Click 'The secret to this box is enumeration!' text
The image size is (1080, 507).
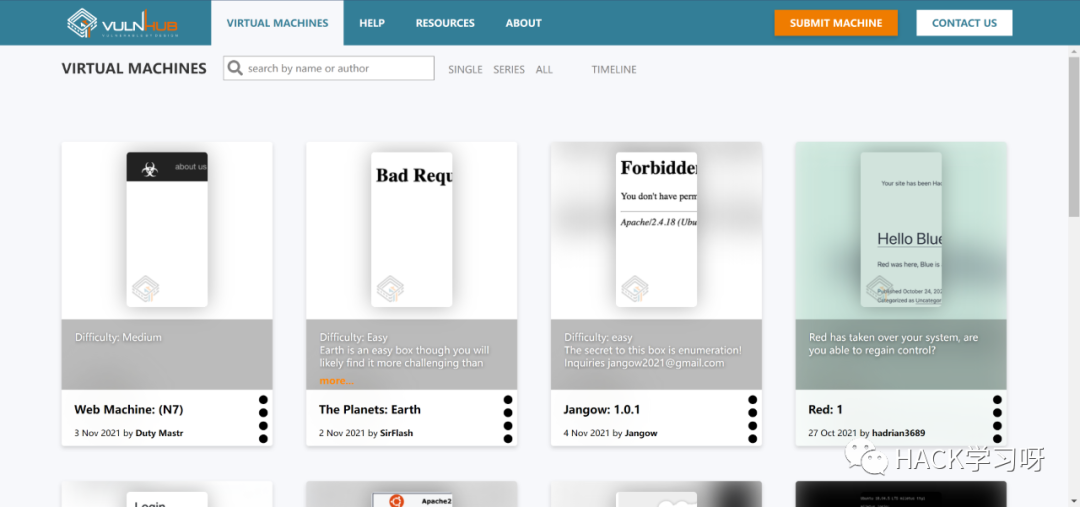coord(653,350)
